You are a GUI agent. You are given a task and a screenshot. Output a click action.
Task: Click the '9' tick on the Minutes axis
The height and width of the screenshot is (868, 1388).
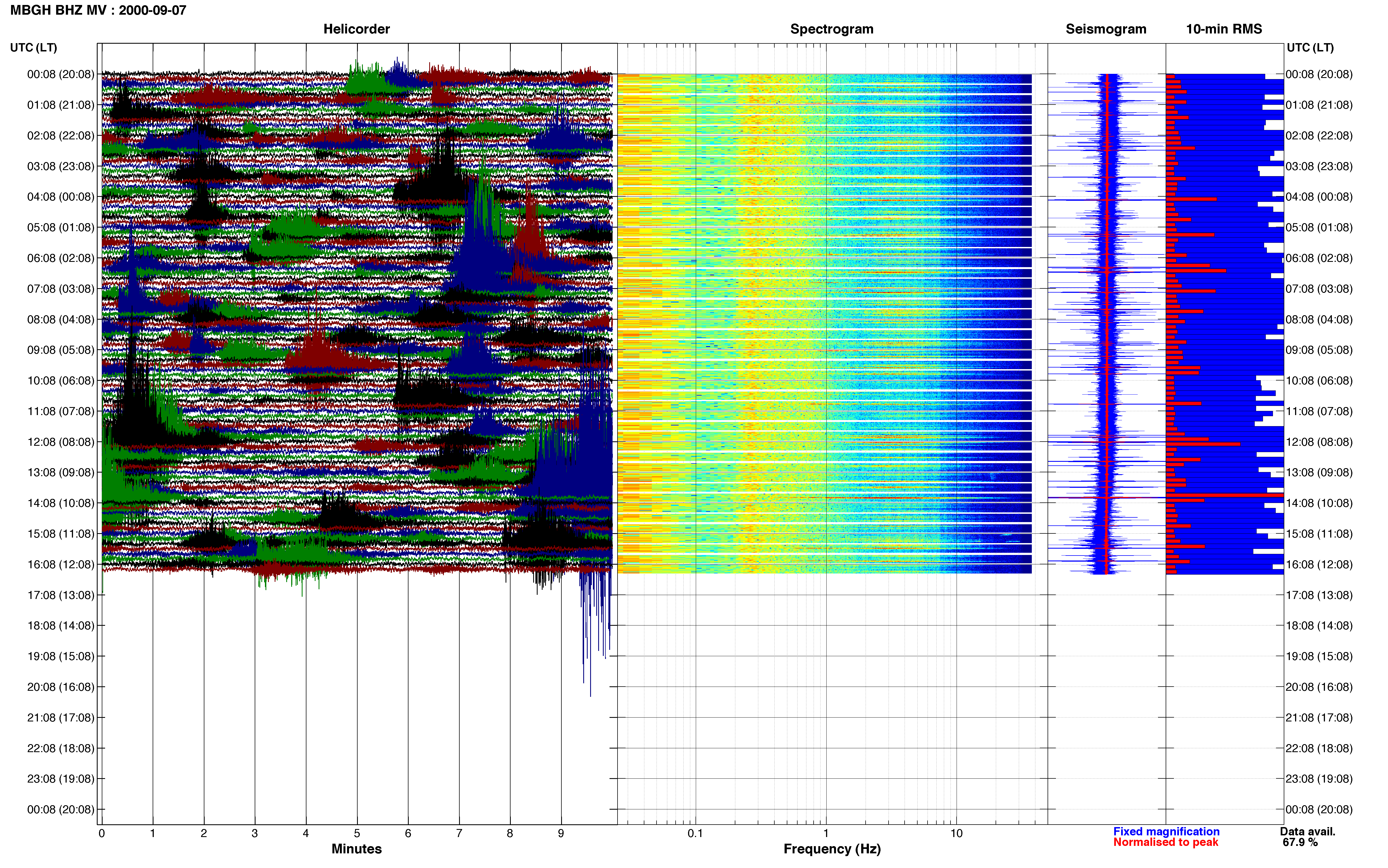pyautogui.click(x=561, y=833)
